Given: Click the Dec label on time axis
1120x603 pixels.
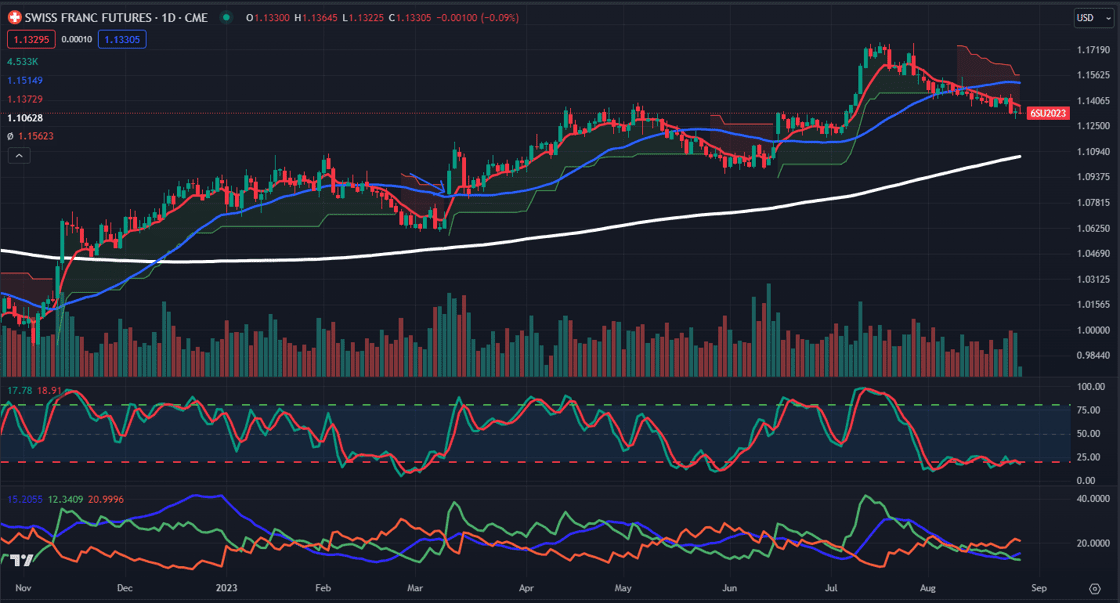Looking at the screenshot, I should 124,588.
